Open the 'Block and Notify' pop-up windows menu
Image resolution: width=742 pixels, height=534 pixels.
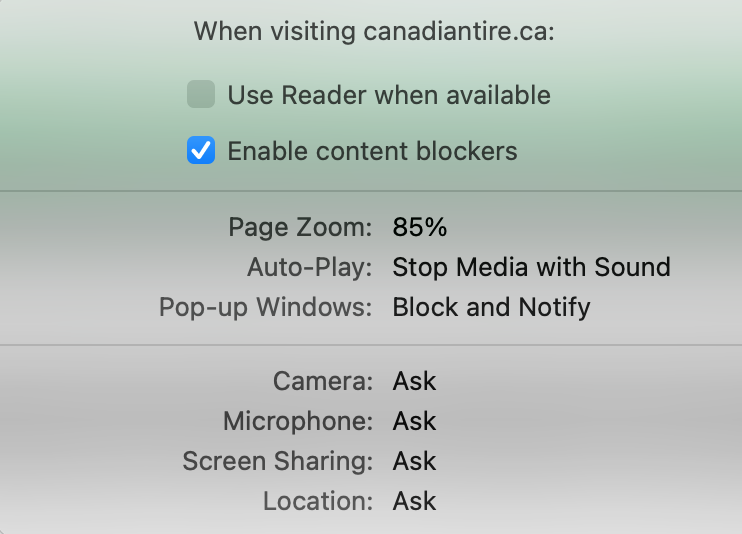[x=491, y=306]
